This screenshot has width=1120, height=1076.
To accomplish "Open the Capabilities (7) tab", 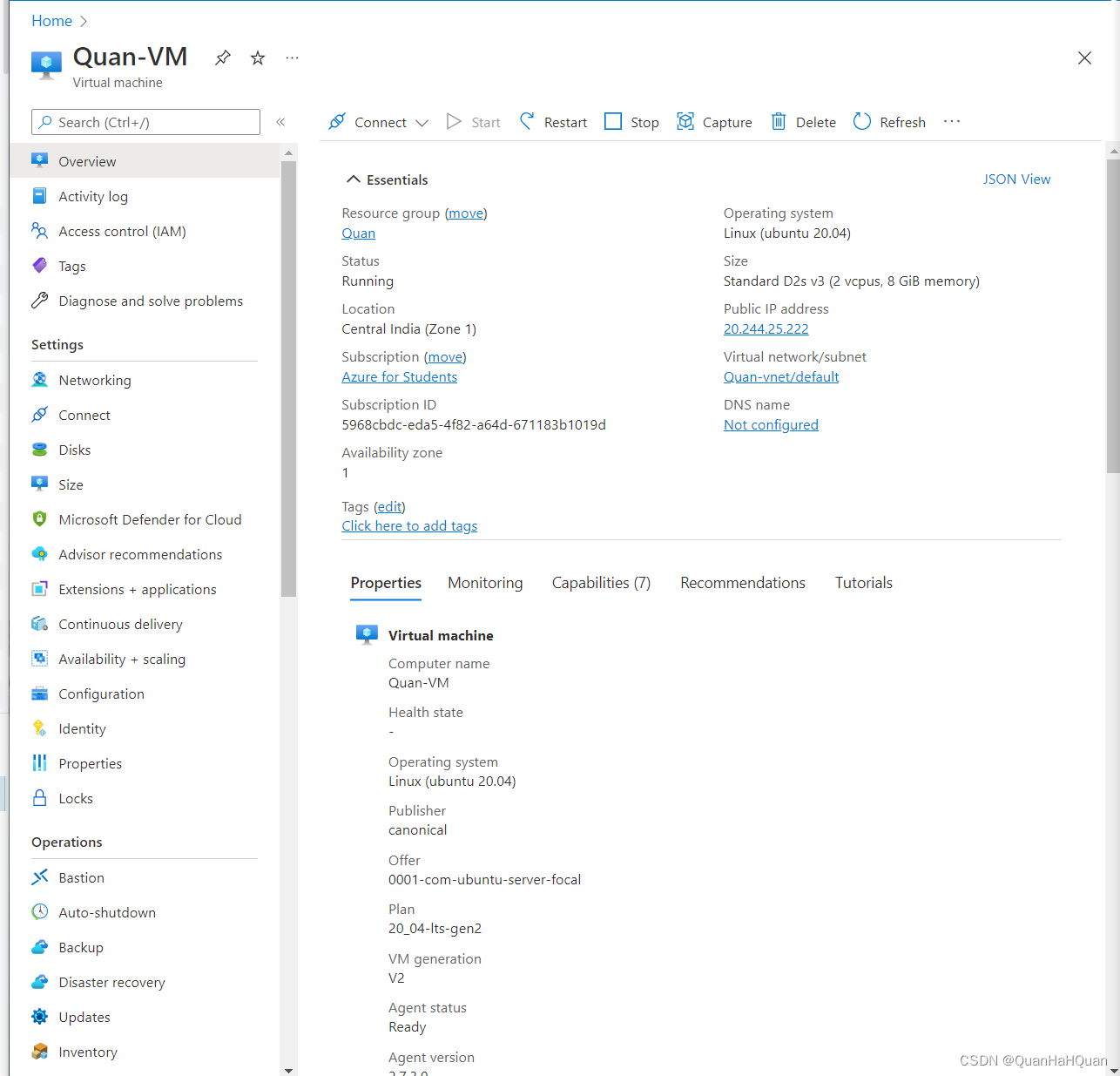I will click(x=601, y=583).
